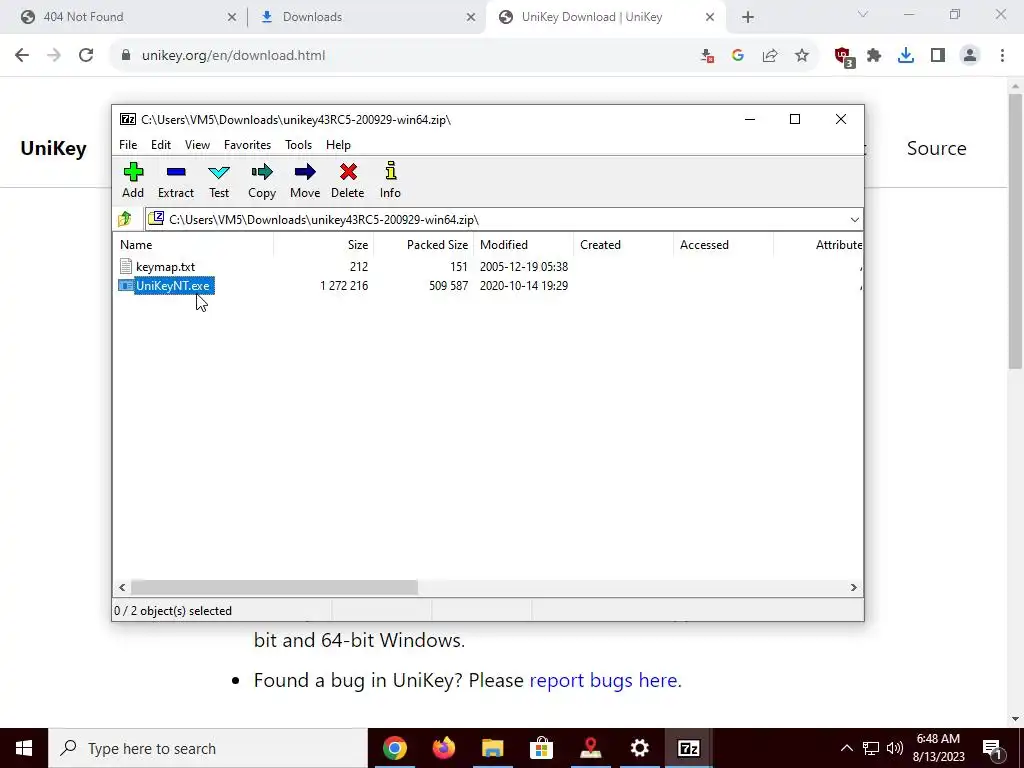The width and height of the screenshot is (1024, 768).
Task: Click the horizontal scrollbar right arrow
Action: pyautogui.click(x=854, y=588)
